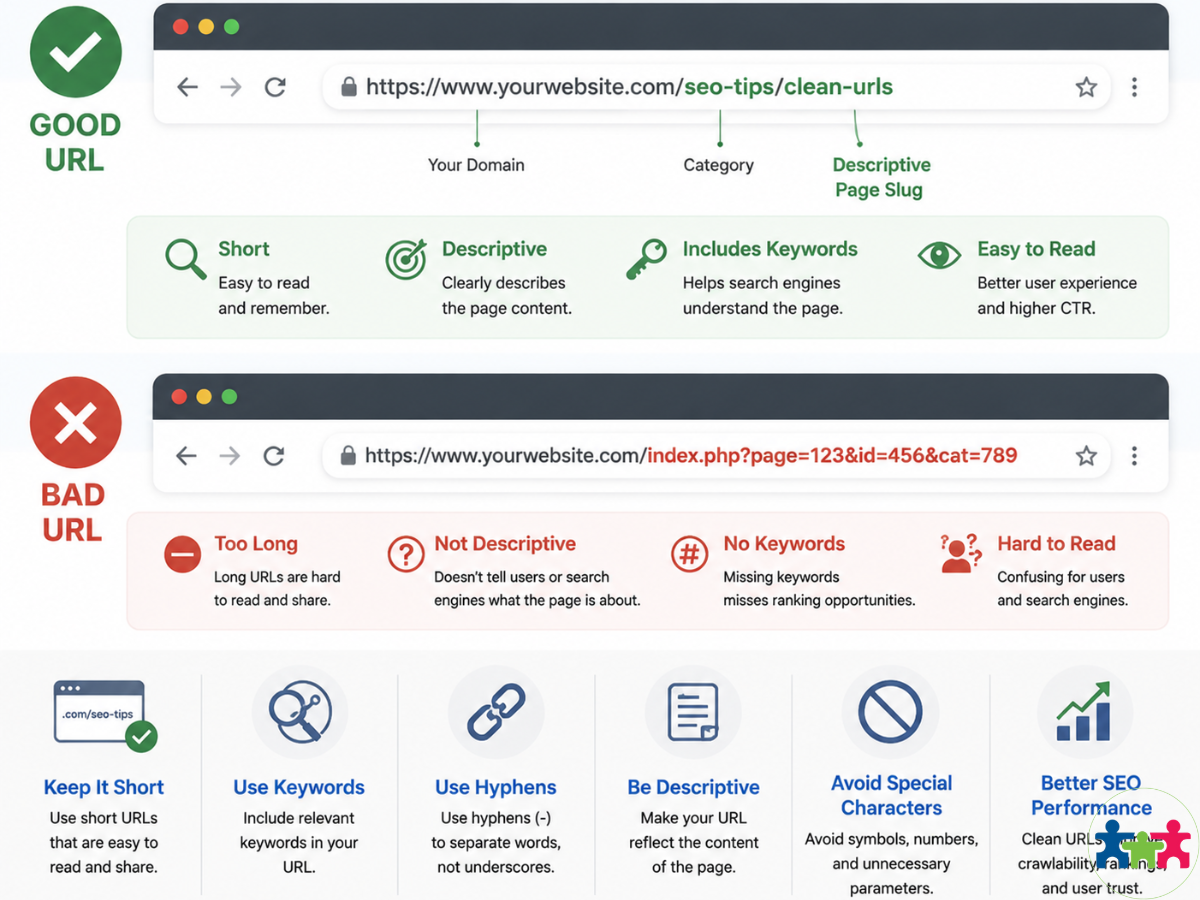Click the confused person icon beside Hard to Read

[x=961, y=553]
